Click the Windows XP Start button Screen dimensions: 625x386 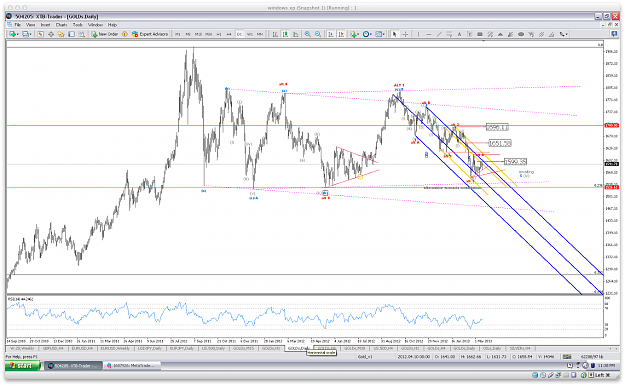pos(22,365)
